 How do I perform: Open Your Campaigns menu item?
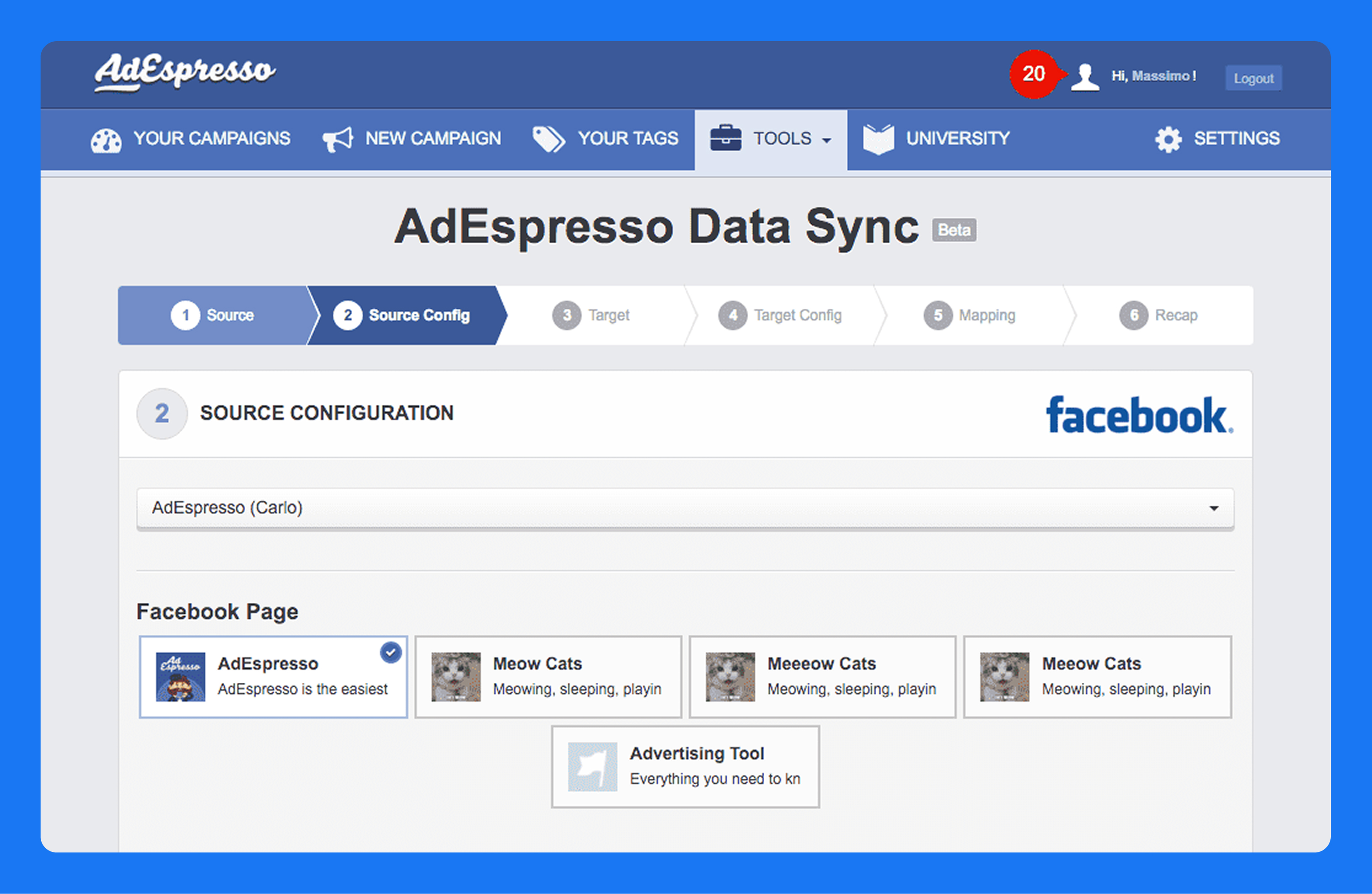191,139
